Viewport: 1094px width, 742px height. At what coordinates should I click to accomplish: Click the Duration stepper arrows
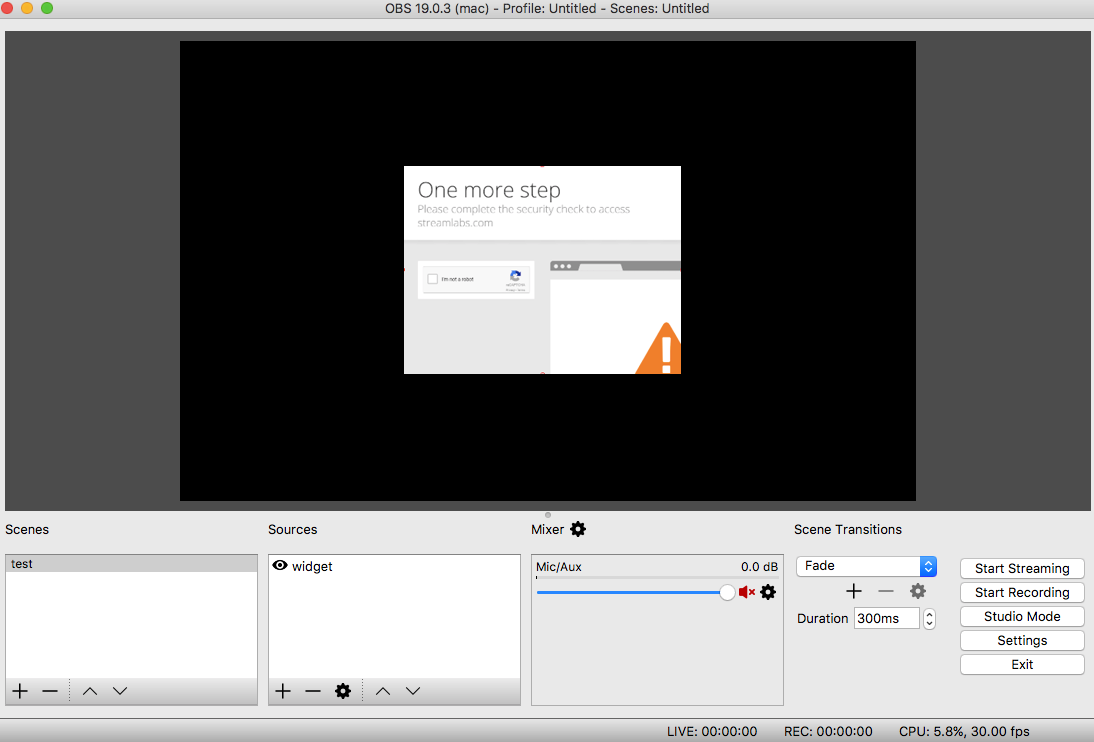[x=929, y=618]
